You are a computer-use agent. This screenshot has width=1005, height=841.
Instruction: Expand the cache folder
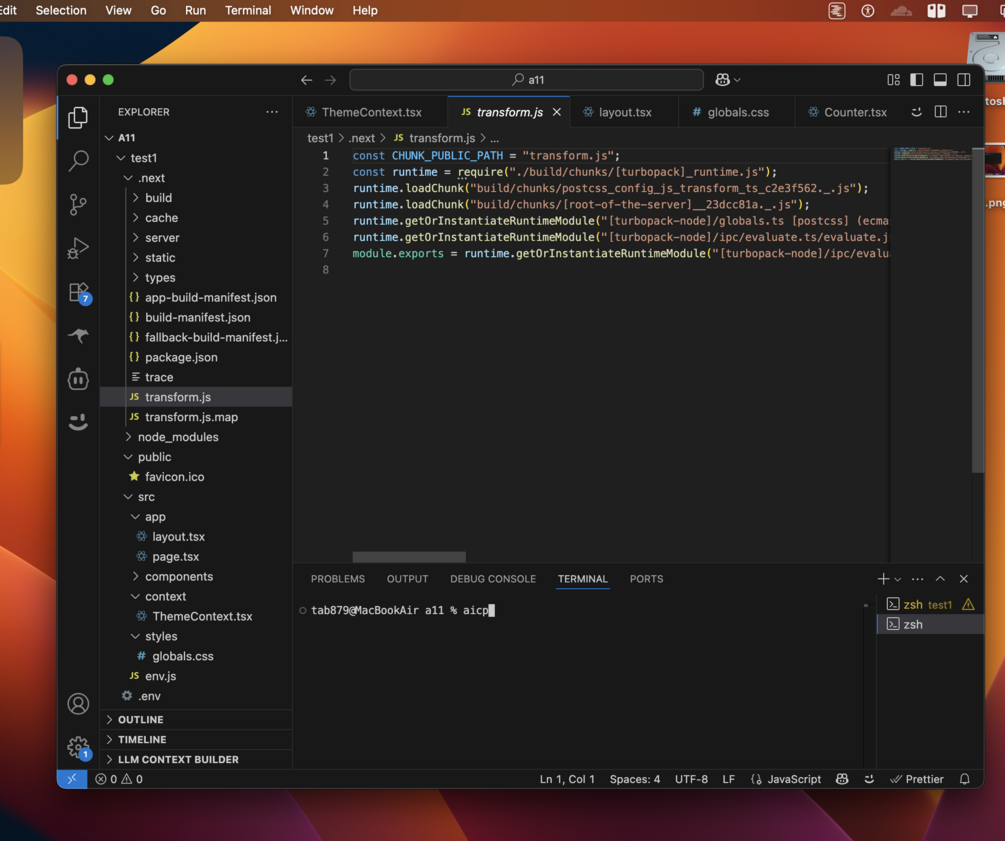point(196,217)
